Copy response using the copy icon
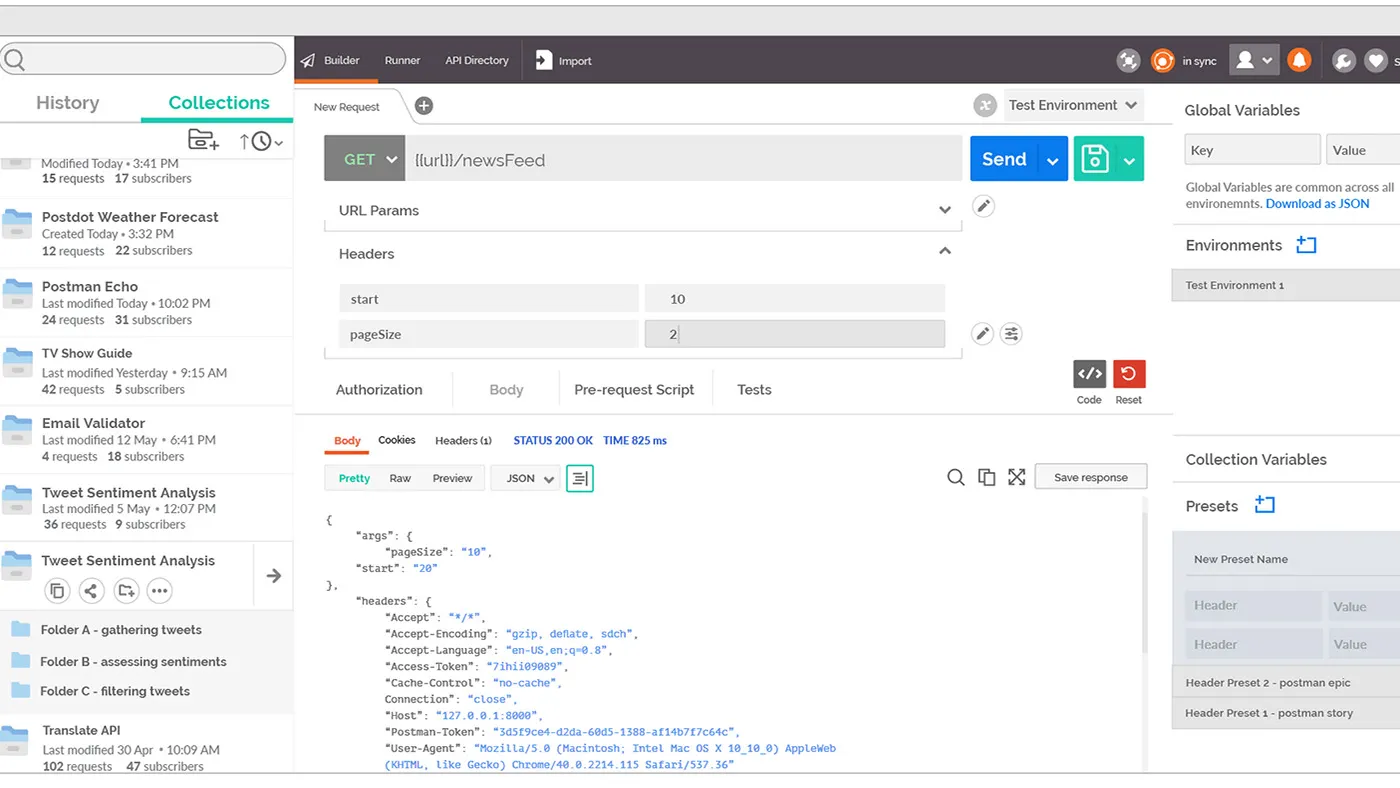The image size is (1400, 788). click(x=986, y=477)
